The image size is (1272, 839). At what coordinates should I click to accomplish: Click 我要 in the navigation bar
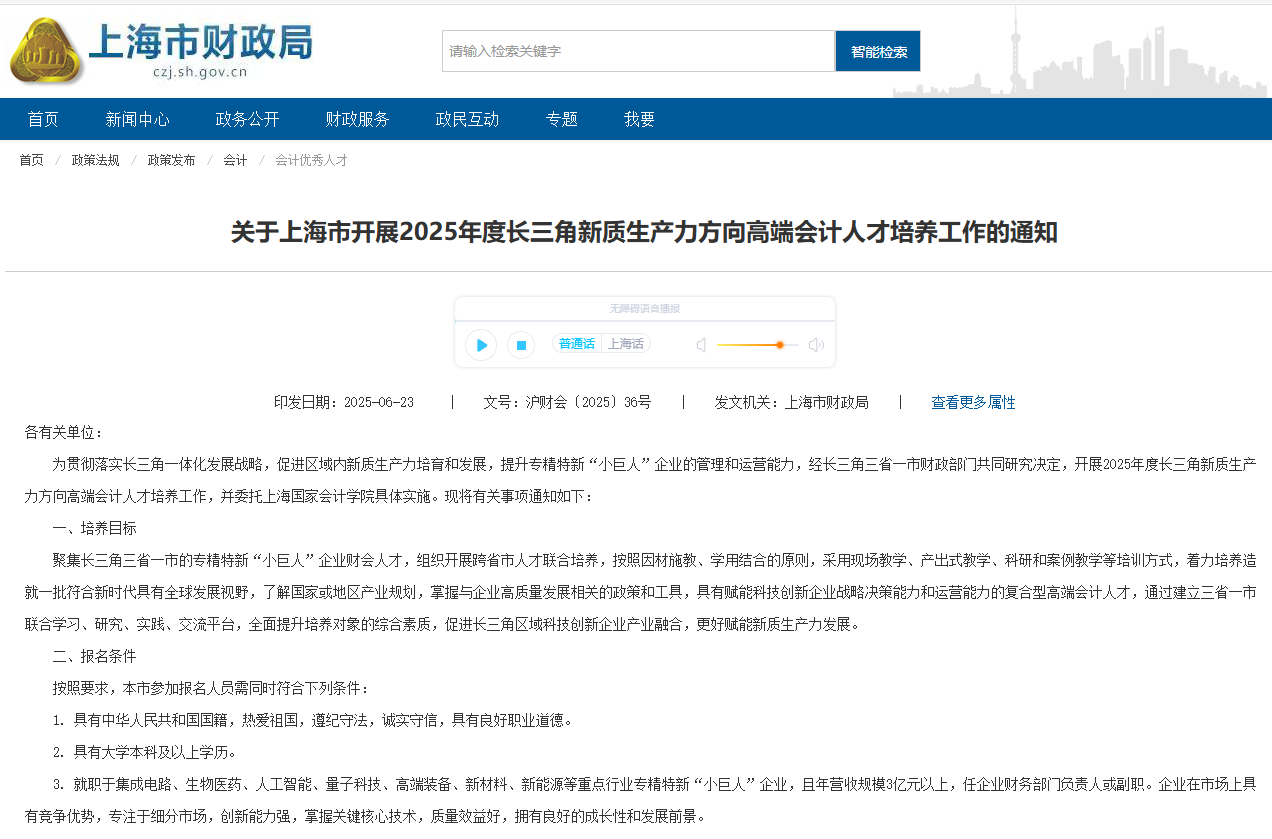click(x=640, y=119)
